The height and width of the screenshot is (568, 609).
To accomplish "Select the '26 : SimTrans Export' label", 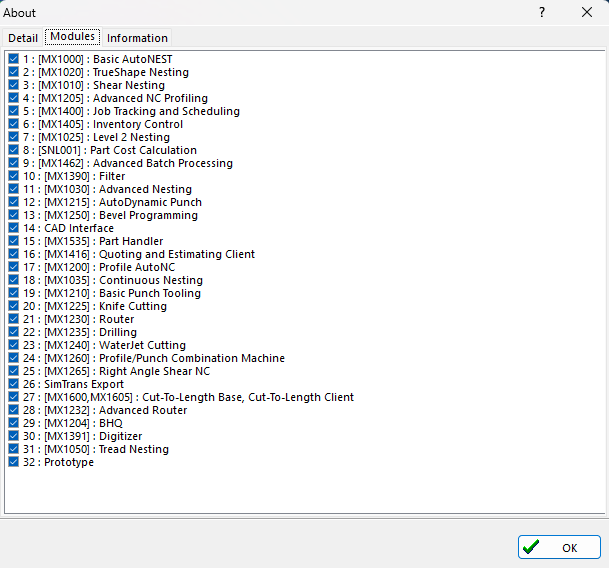I will click(x=73, y=384).
